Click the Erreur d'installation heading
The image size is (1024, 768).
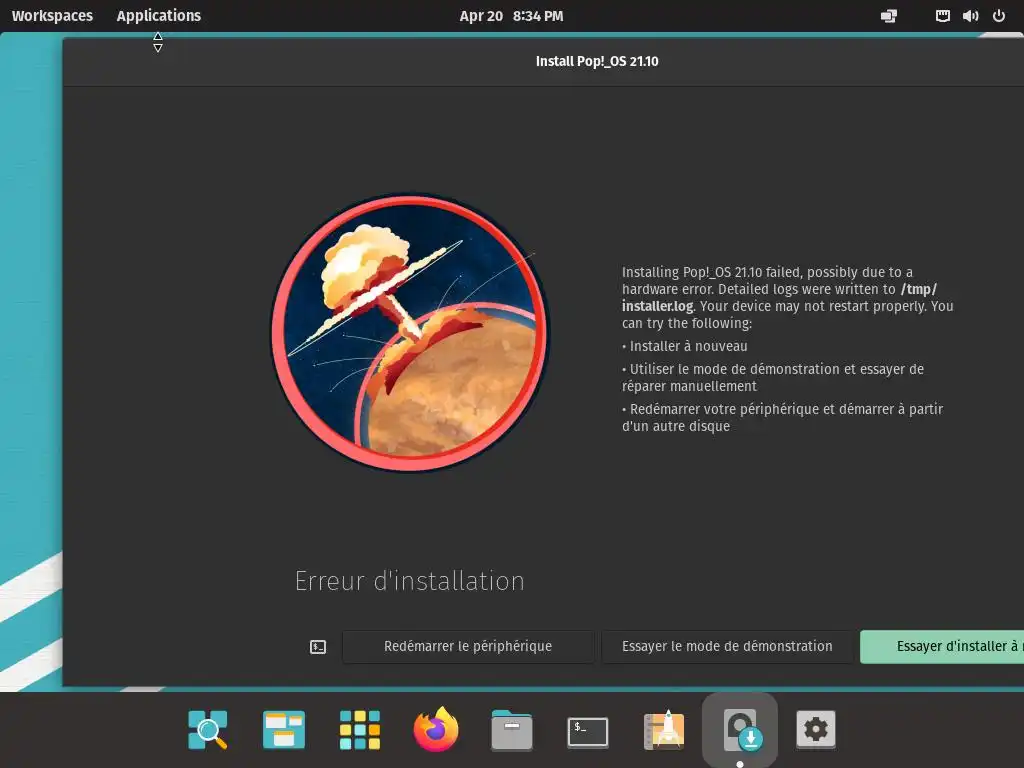tap(409, 581)
